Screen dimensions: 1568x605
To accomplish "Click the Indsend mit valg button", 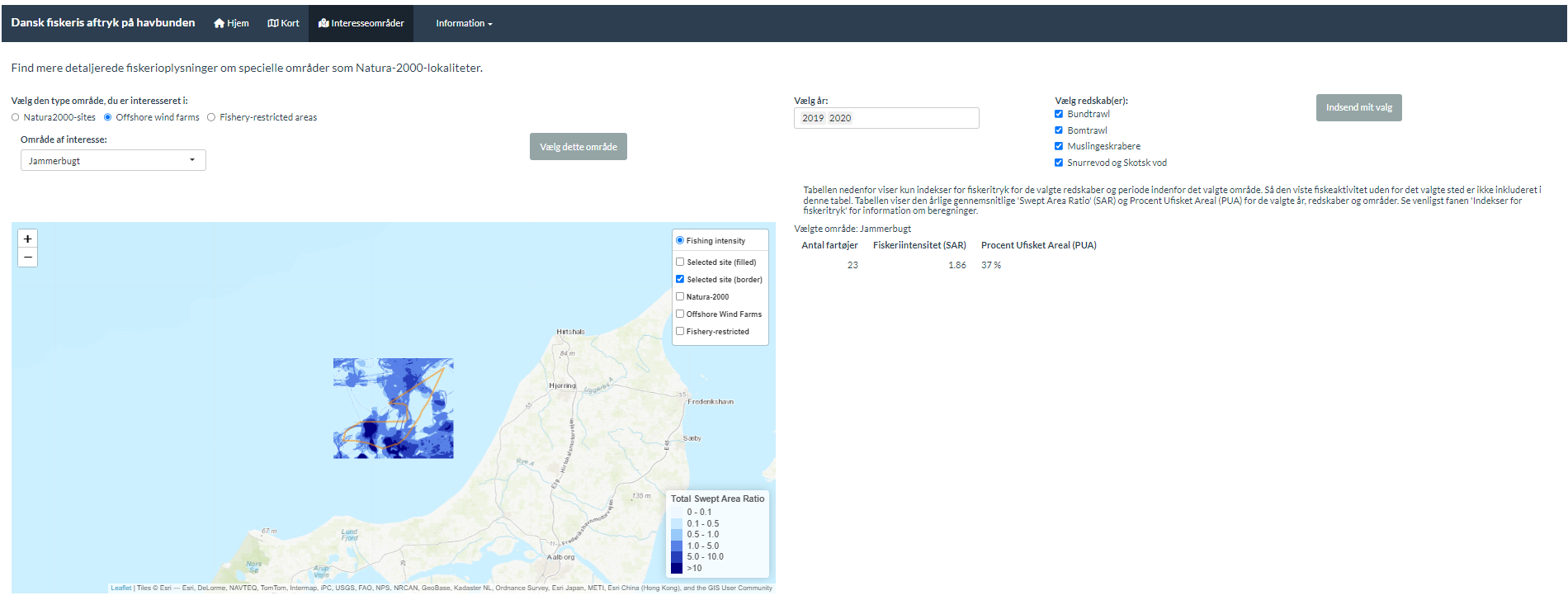I will coord(1358,107).
